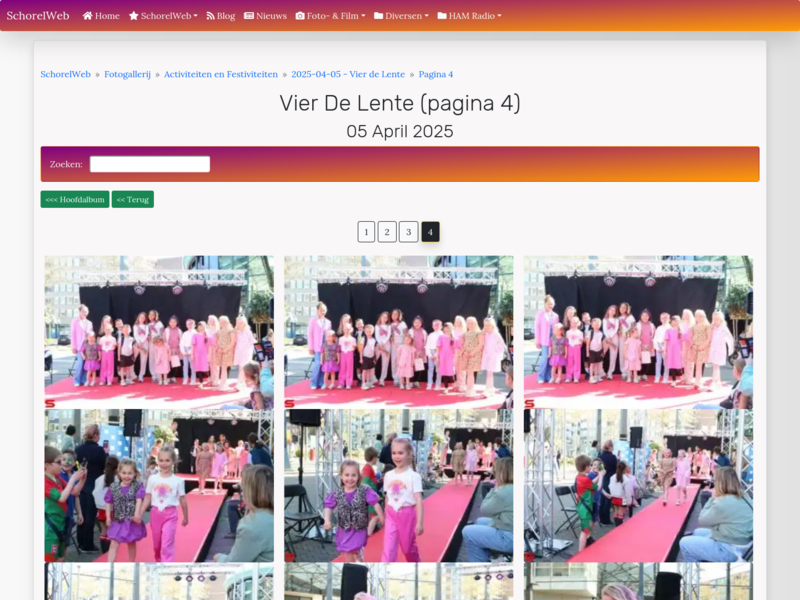Click the folder icon beside Diversen
Image resolution: width=800 pixels, height=600 pixels.
point(379,16)
